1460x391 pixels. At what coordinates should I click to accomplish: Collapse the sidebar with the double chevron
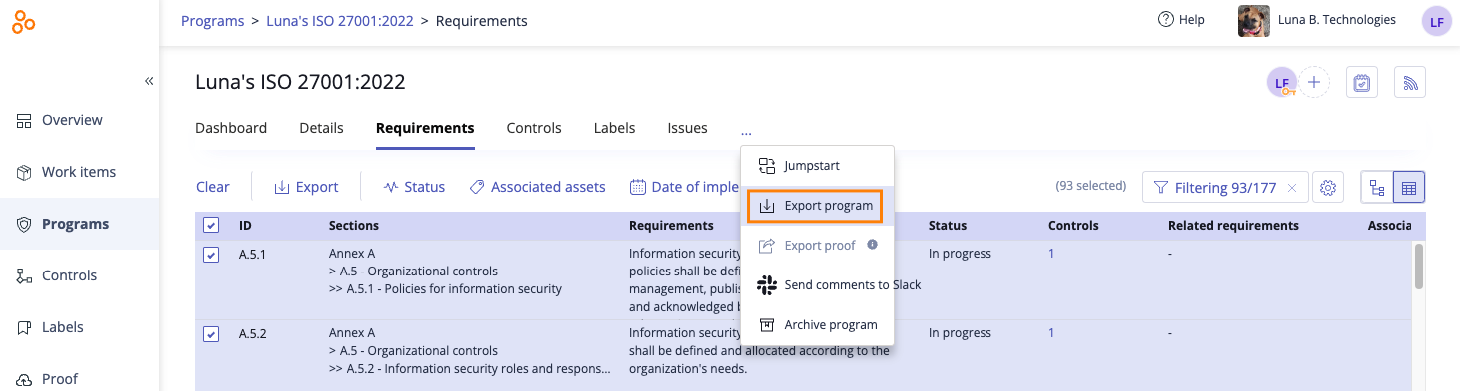(x=149, y=81)
